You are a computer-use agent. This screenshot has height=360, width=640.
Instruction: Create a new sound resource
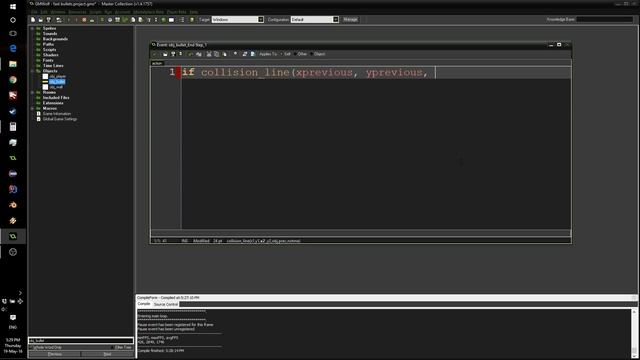[110, 20]
